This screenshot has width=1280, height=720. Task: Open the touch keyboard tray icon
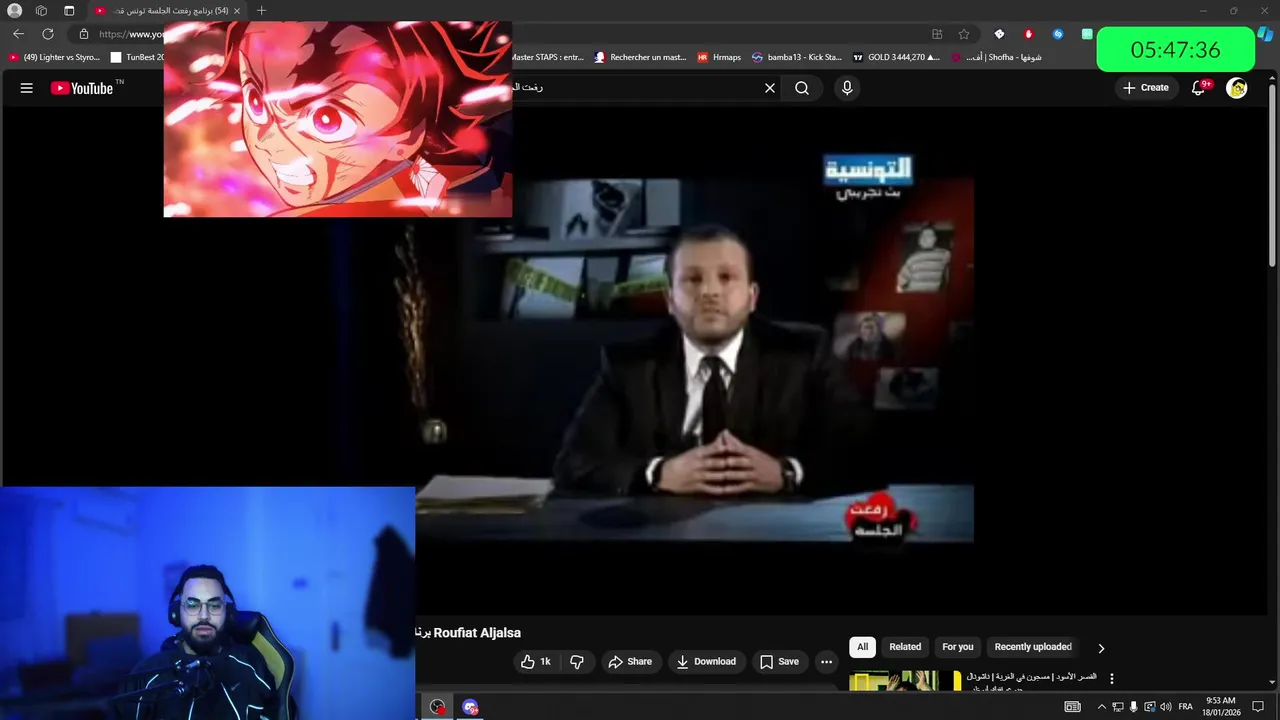click(1072, 707)
